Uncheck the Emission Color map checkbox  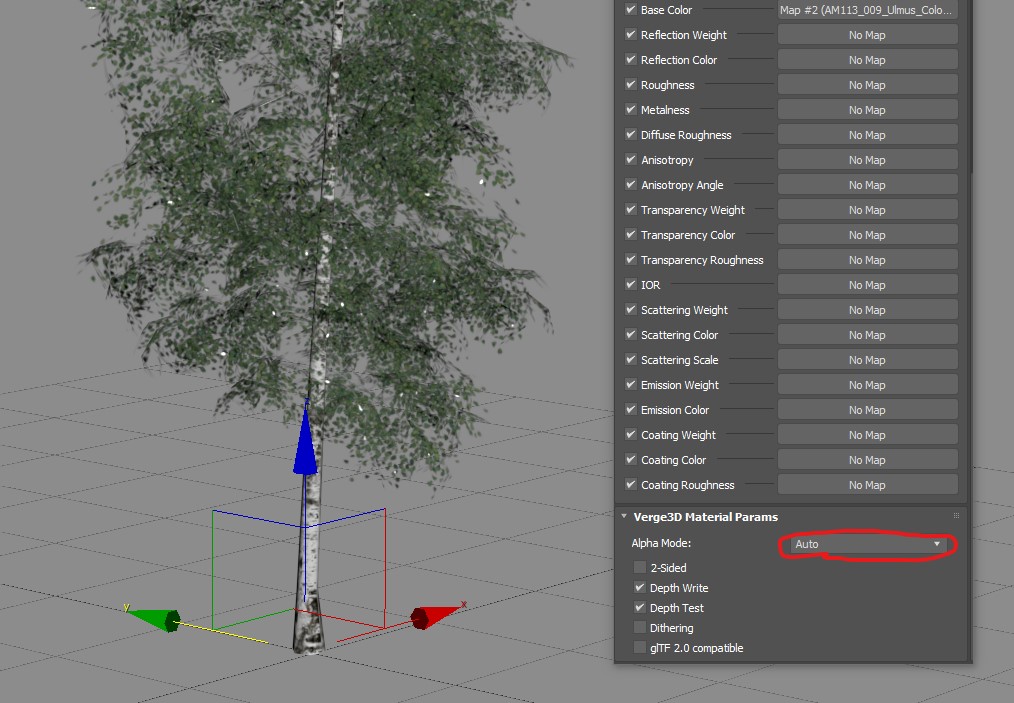[x=631, y=410]
